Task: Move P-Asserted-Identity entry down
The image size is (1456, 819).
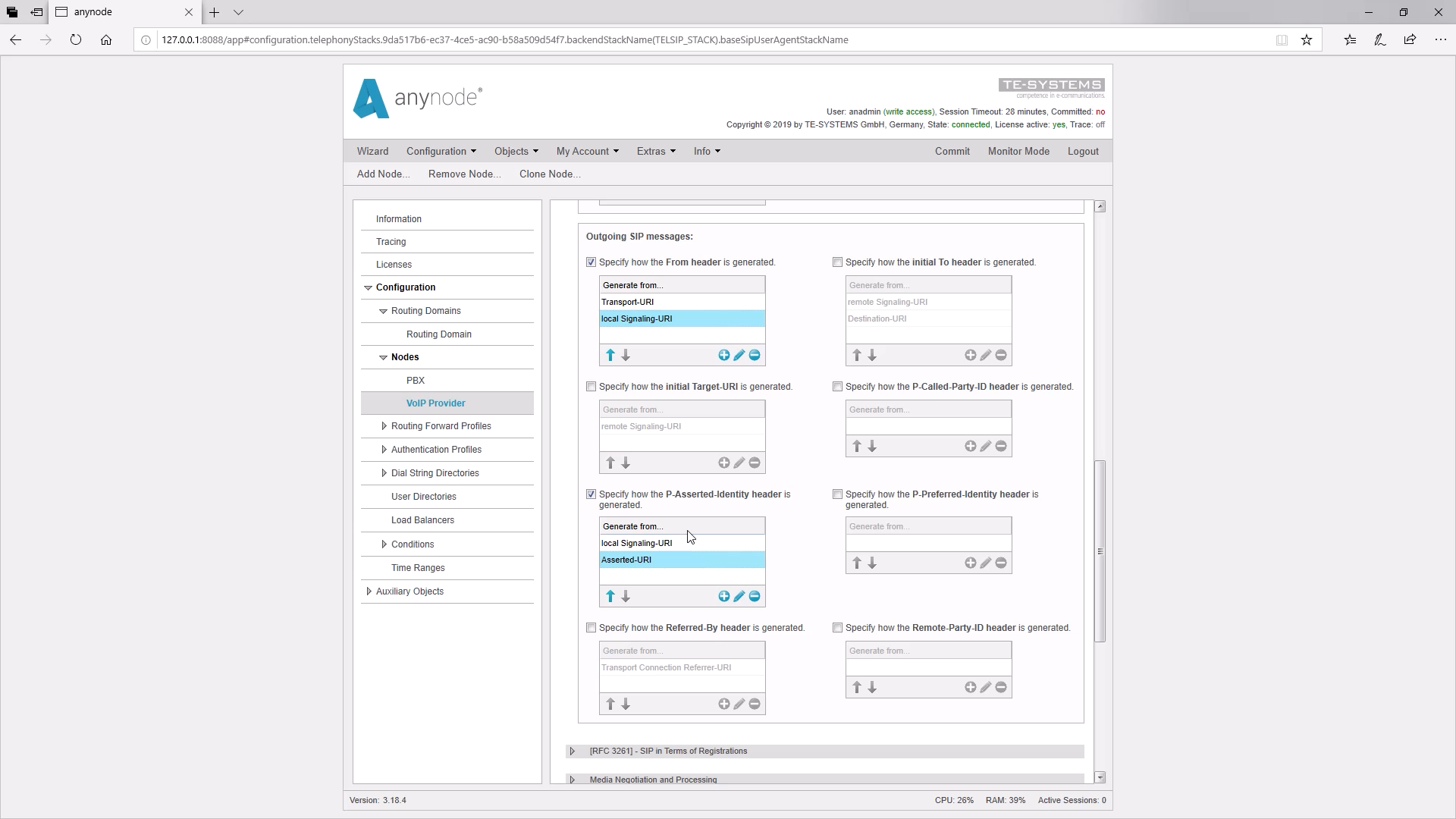Action: click(626, 596)
